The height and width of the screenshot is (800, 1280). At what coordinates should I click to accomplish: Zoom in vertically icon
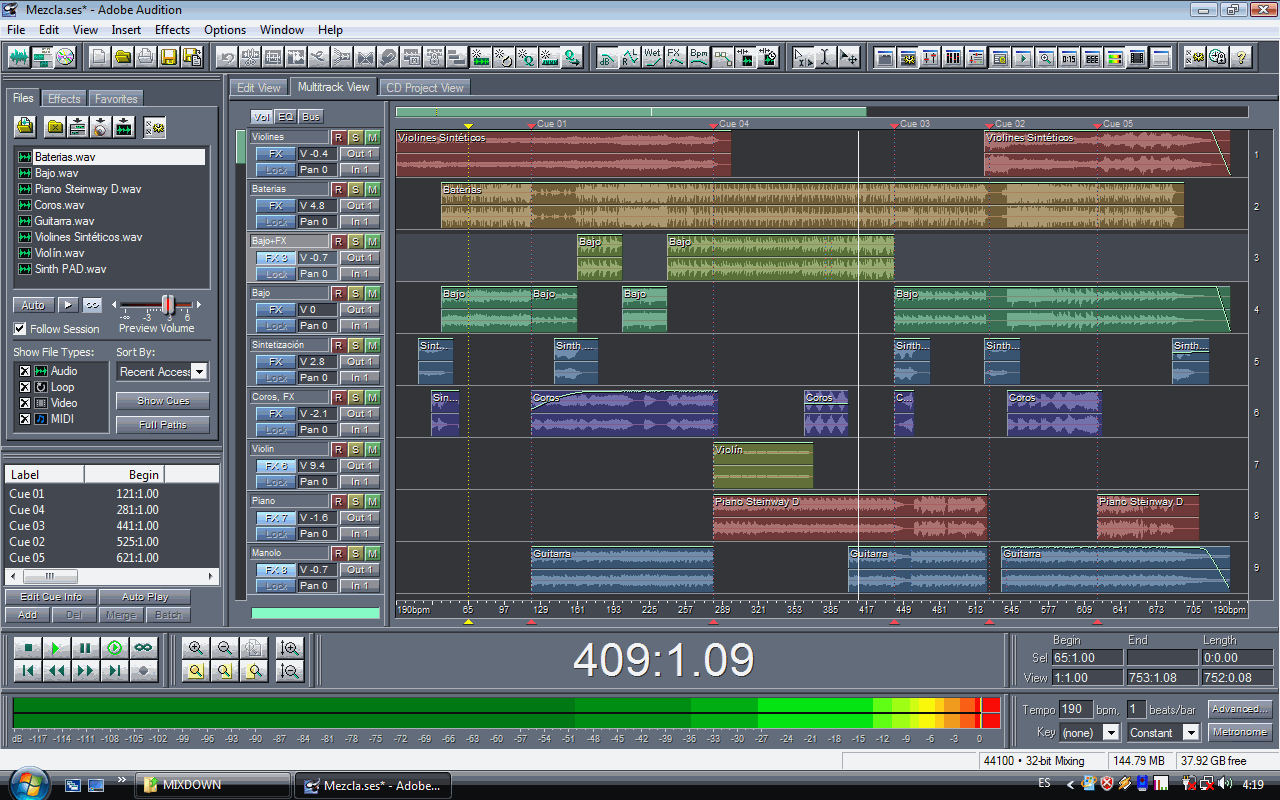click(x=290, y=648)
